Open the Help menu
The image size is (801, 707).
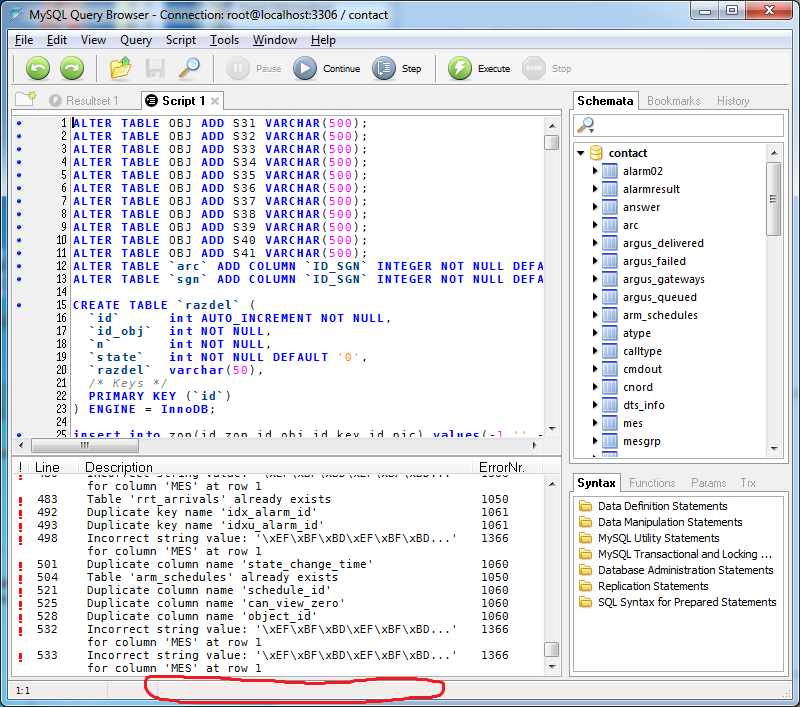[x=323, y=40]
